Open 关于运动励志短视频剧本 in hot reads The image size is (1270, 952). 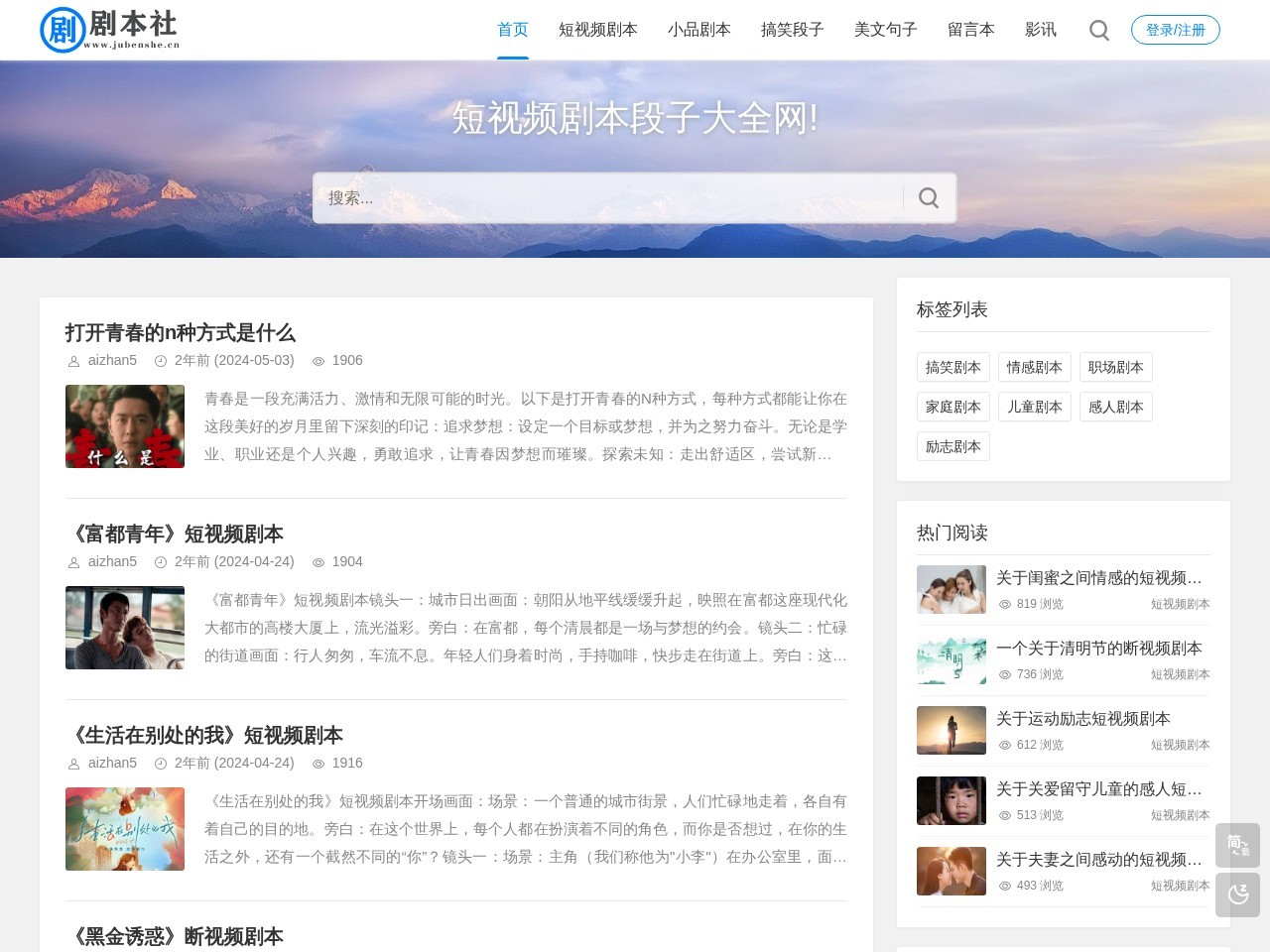pos(1082,718)
